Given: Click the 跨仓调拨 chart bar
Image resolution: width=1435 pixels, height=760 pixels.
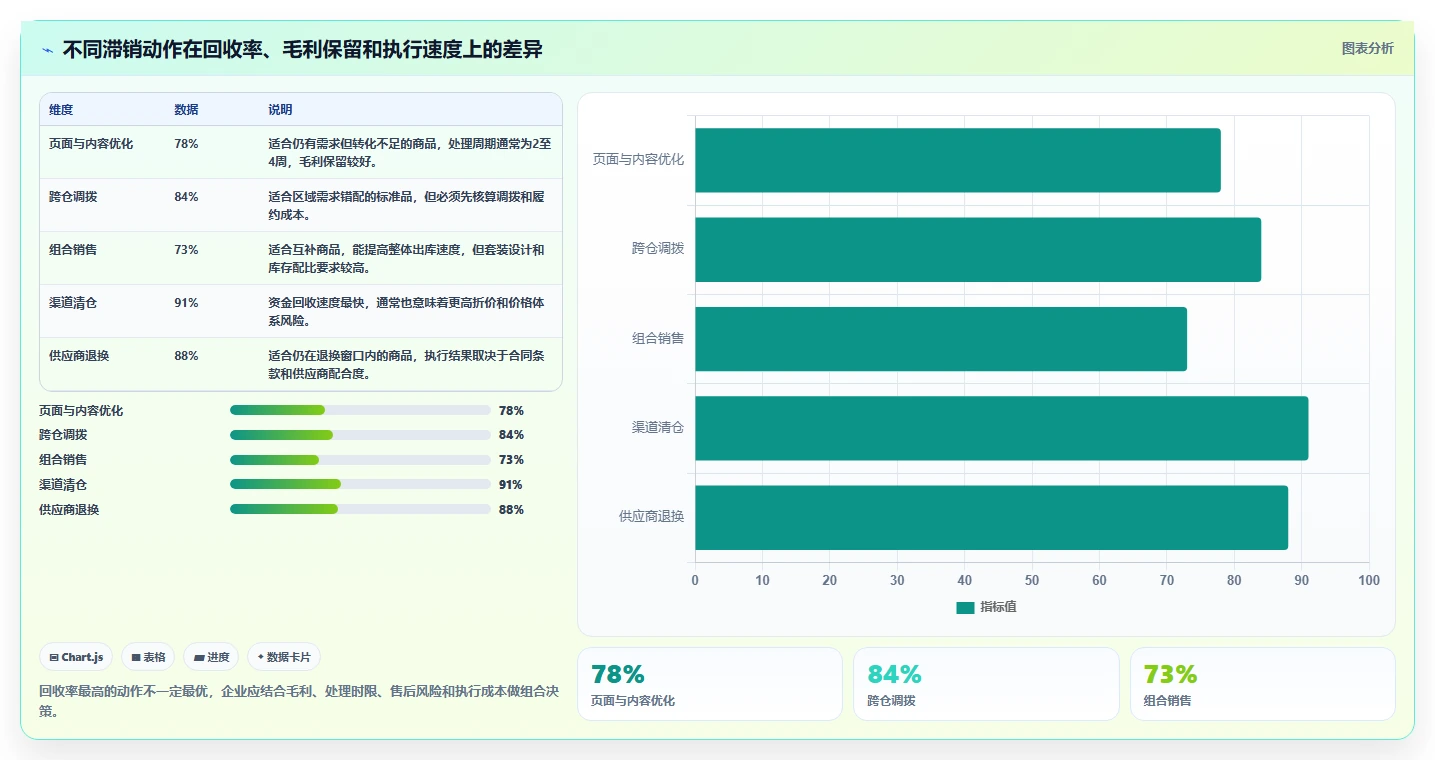Looking at the screenshot, I should pyautogui.click(x=978, y=249).
